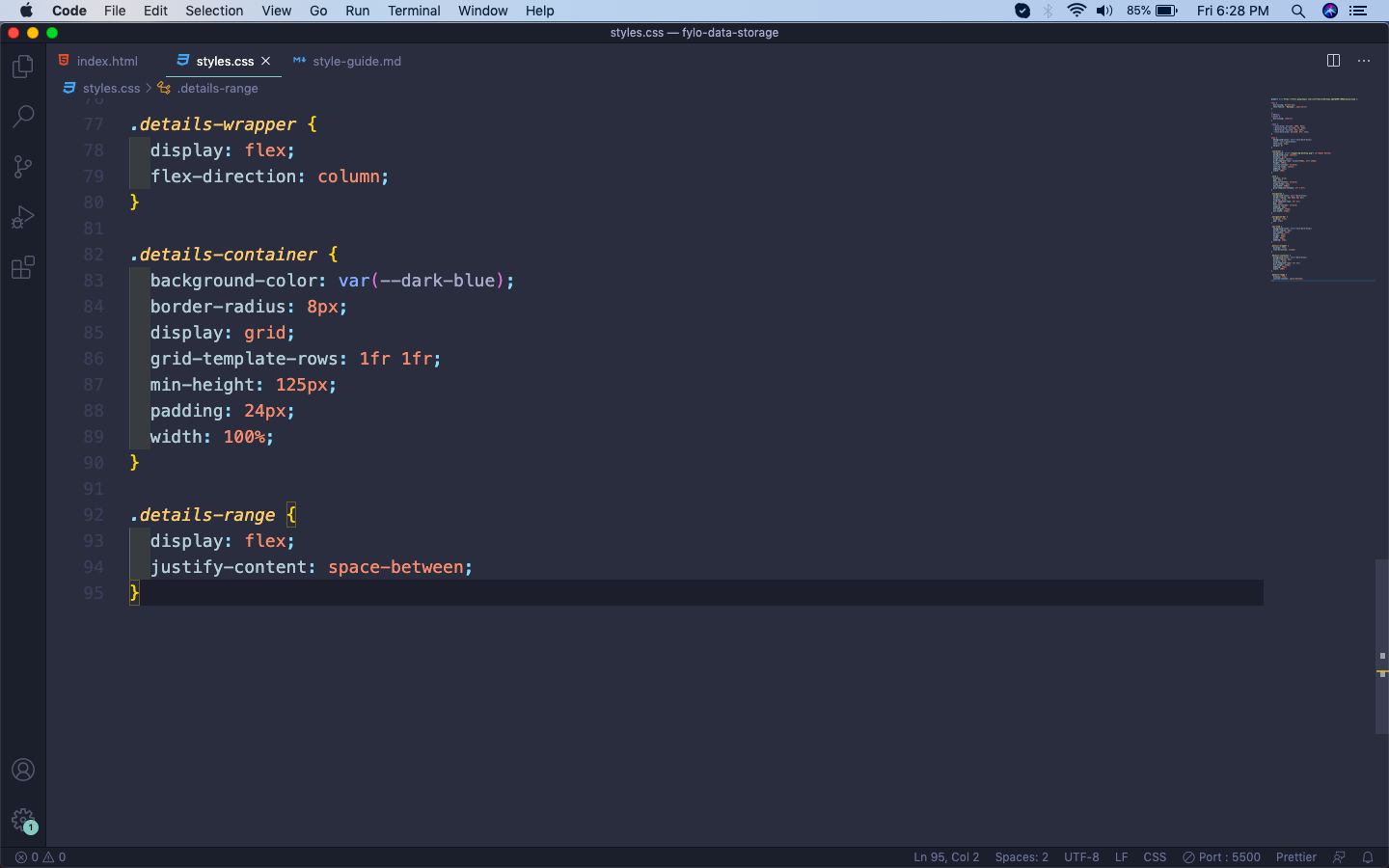Screen dimensions: 1389x868
Task: Open Siri from menu bar
Action: coord(1330,11)
